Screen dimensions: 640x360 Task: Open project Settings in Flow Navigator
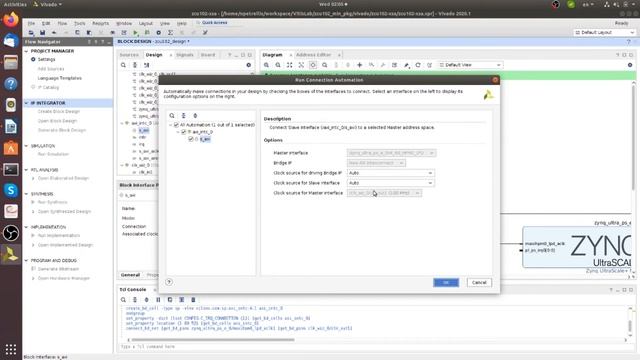point(47,60)
